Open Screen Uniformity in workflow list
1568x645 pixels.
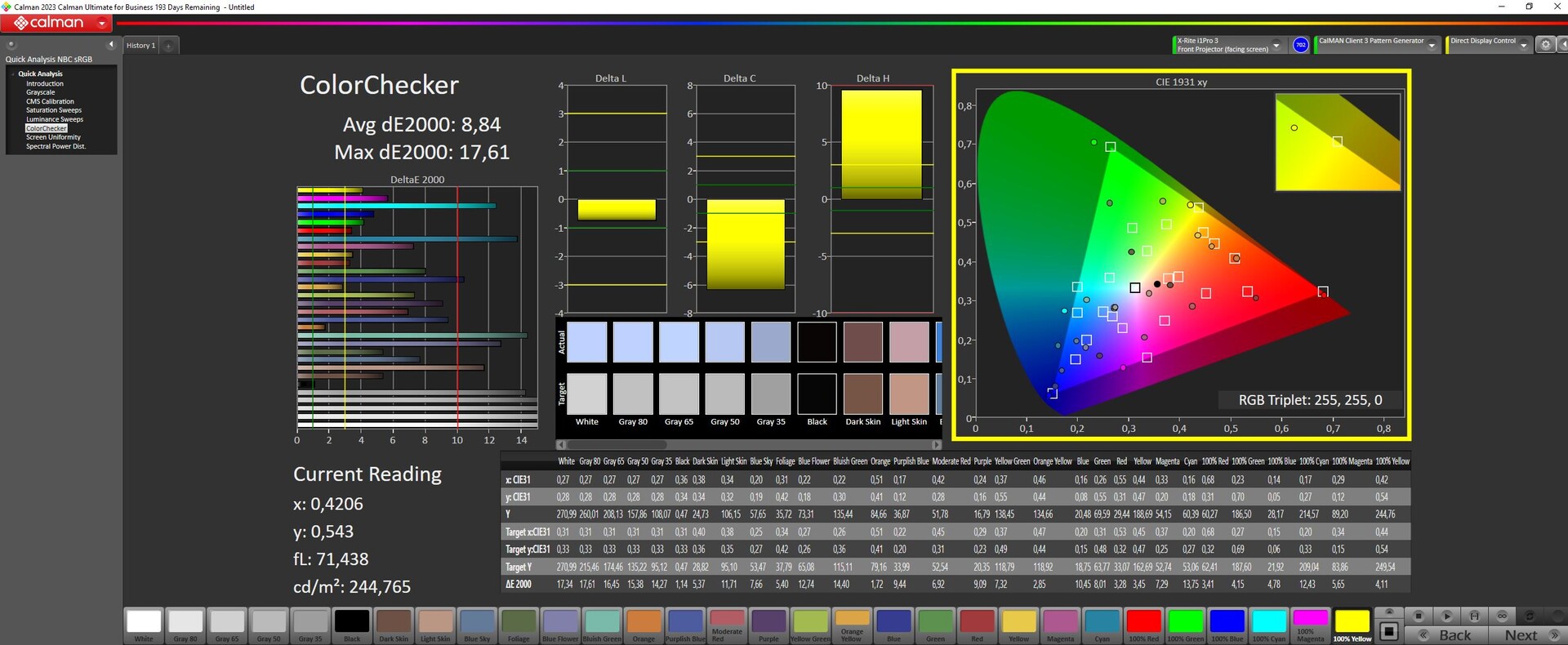(x=53, y=137)
